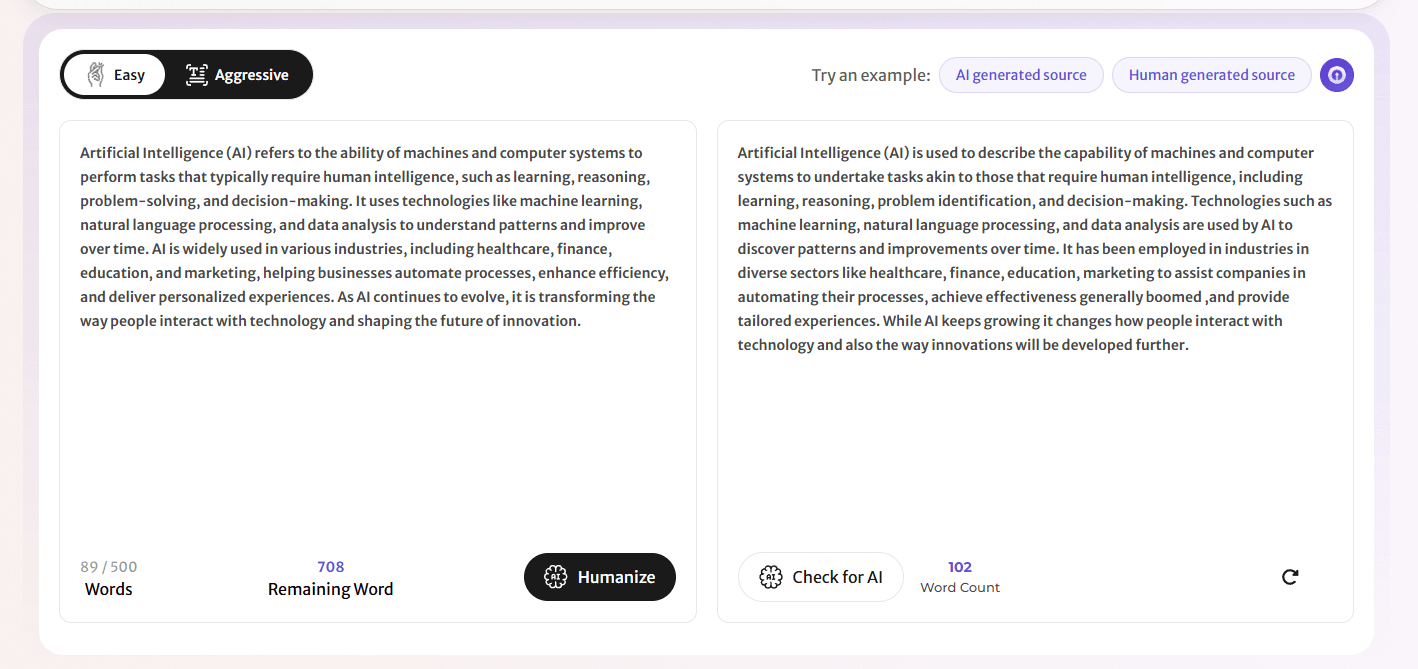This screenshot has width=1418, height=669.
Task: Click the AI brain icon beside Check for AI
Action: (770, 577)
